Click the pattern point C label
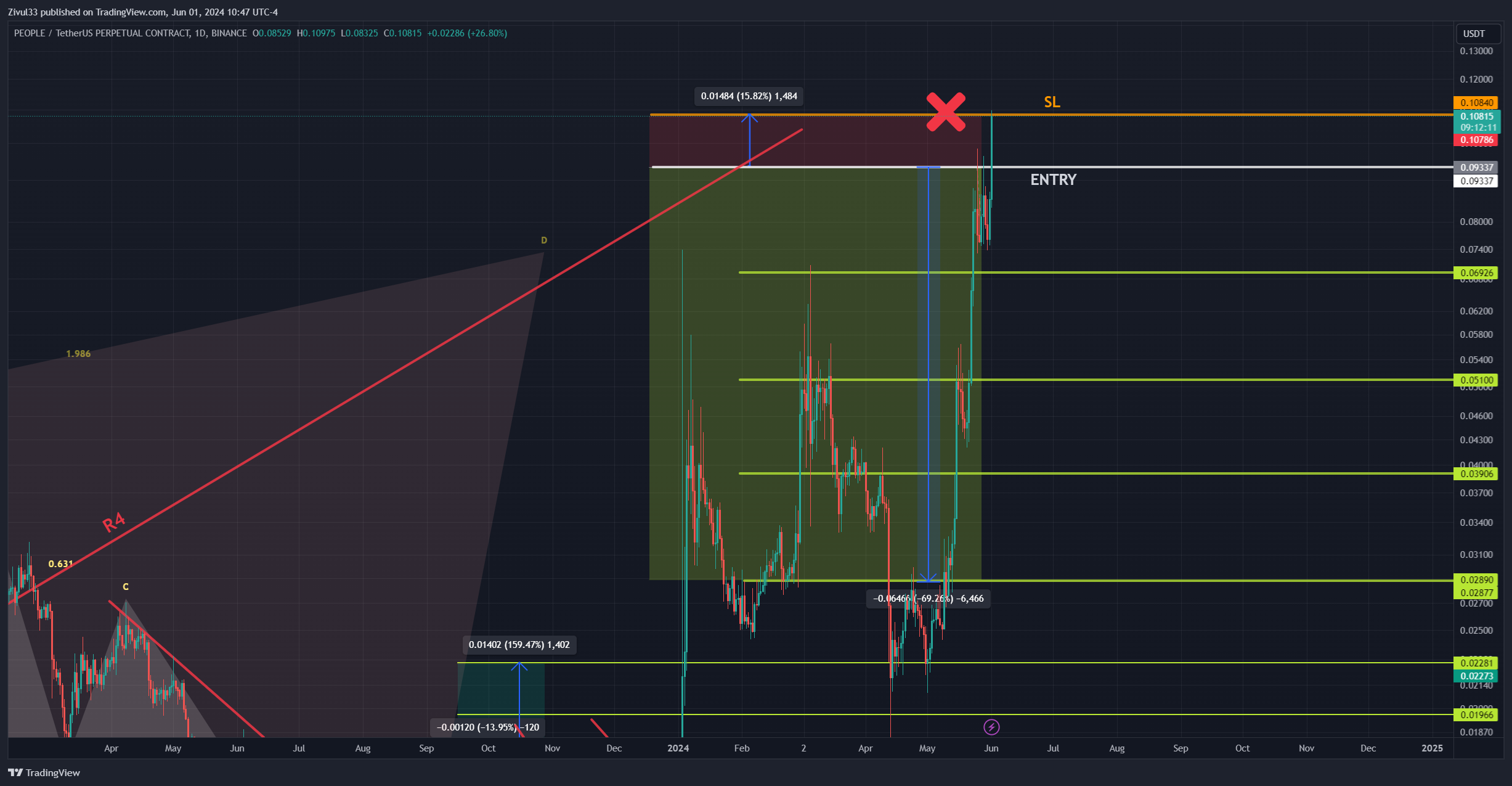 coord(126,587)
